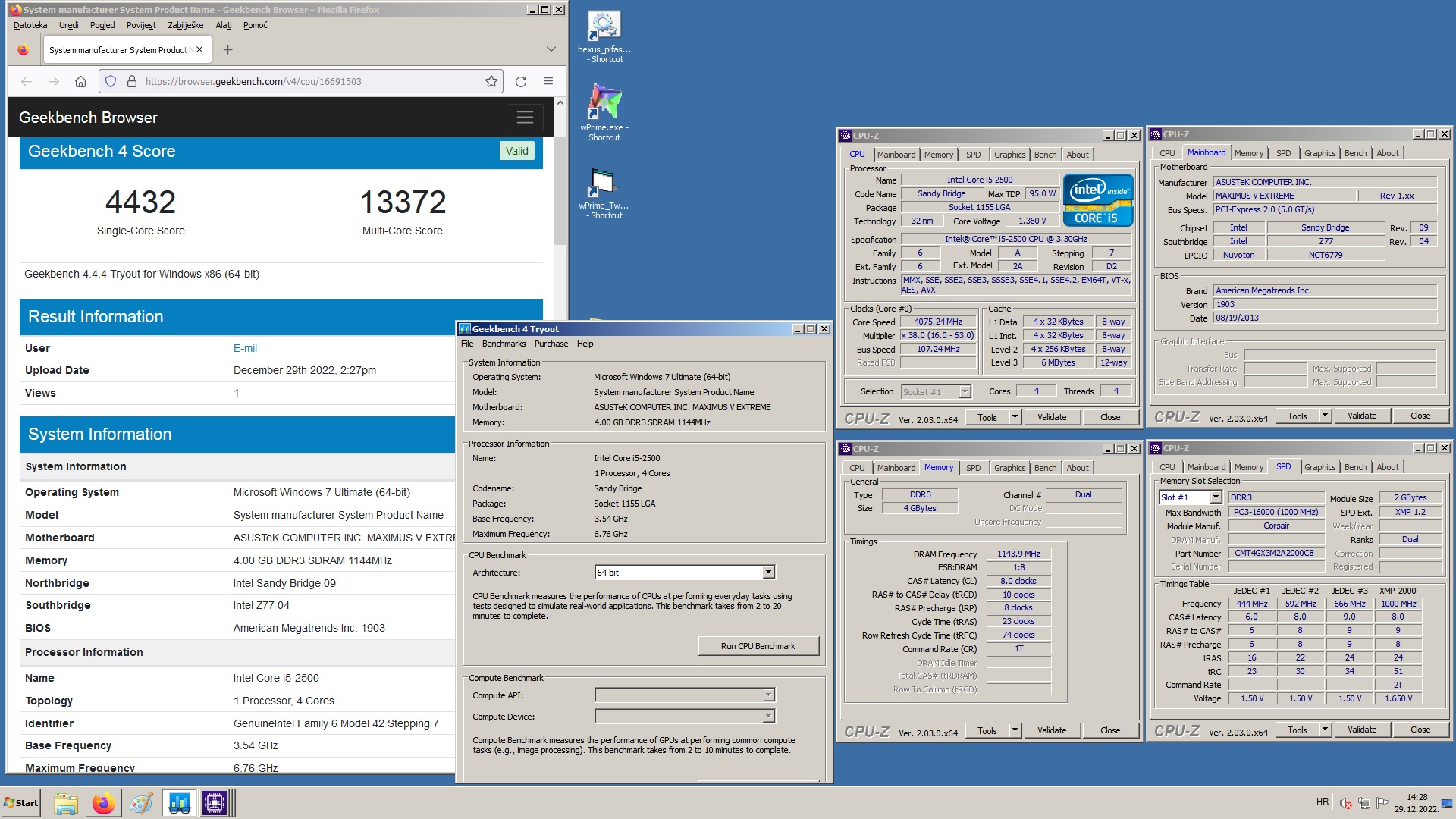Open the Firefox application menu
The image size is (1456, 819).
coord(548,81)
